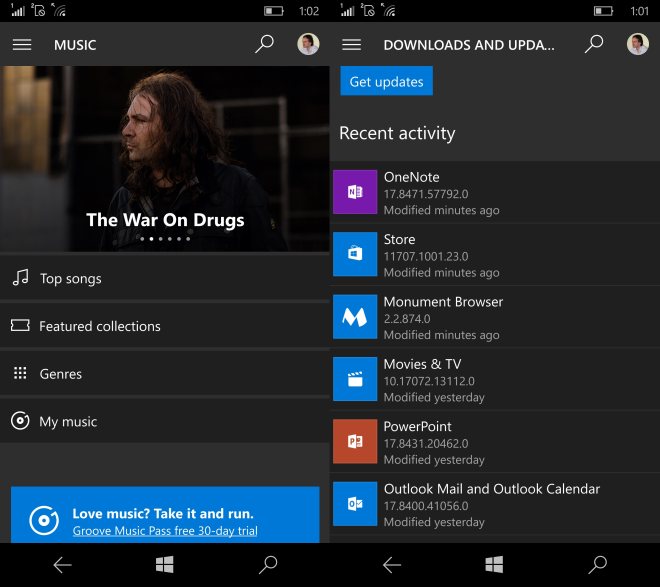Tap search icon in Music header
Image resolution: width=660 pixels, height=587 pixels.
tap(264, 44)
